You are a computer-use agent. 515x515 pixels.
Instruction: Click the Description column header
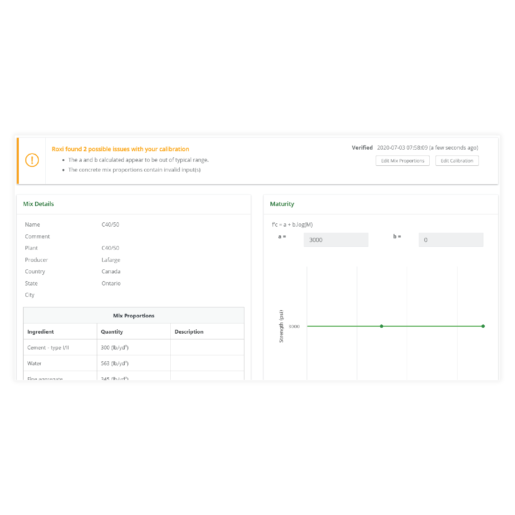coord(189,332)
